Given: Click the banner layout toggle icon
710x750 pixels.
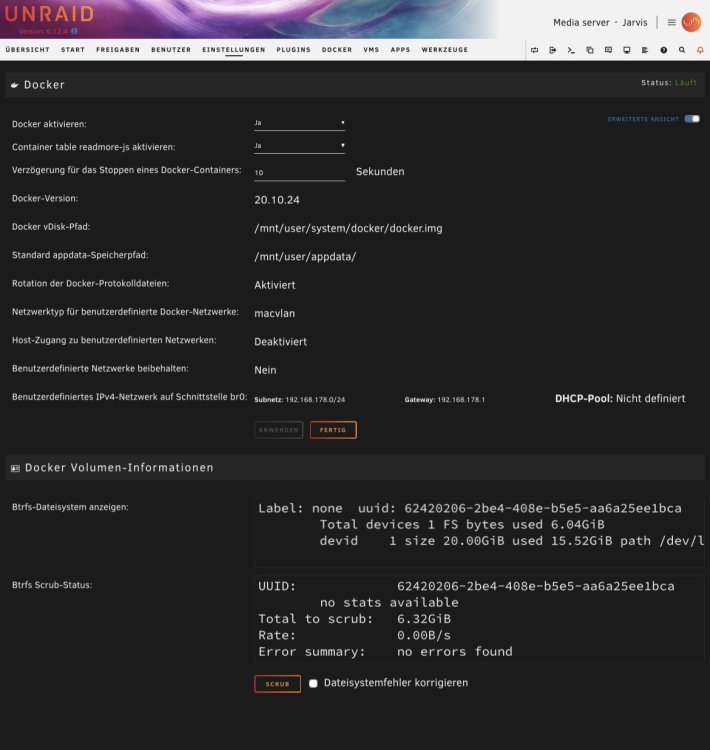Looking at the screenshot, I should (x=534, y=50).
